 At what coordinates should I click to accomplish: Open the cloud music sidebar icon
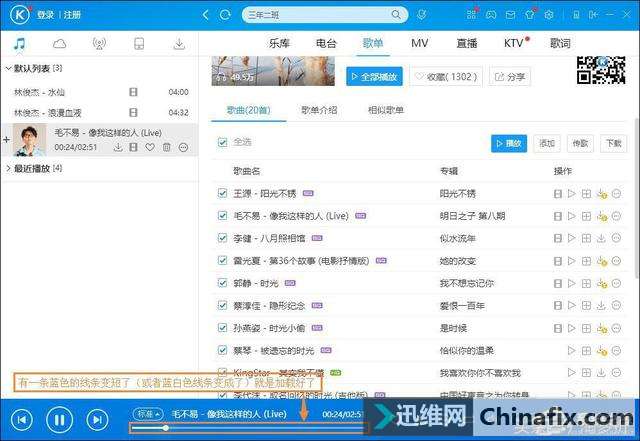pyautogui.click(x=59, y=43)
